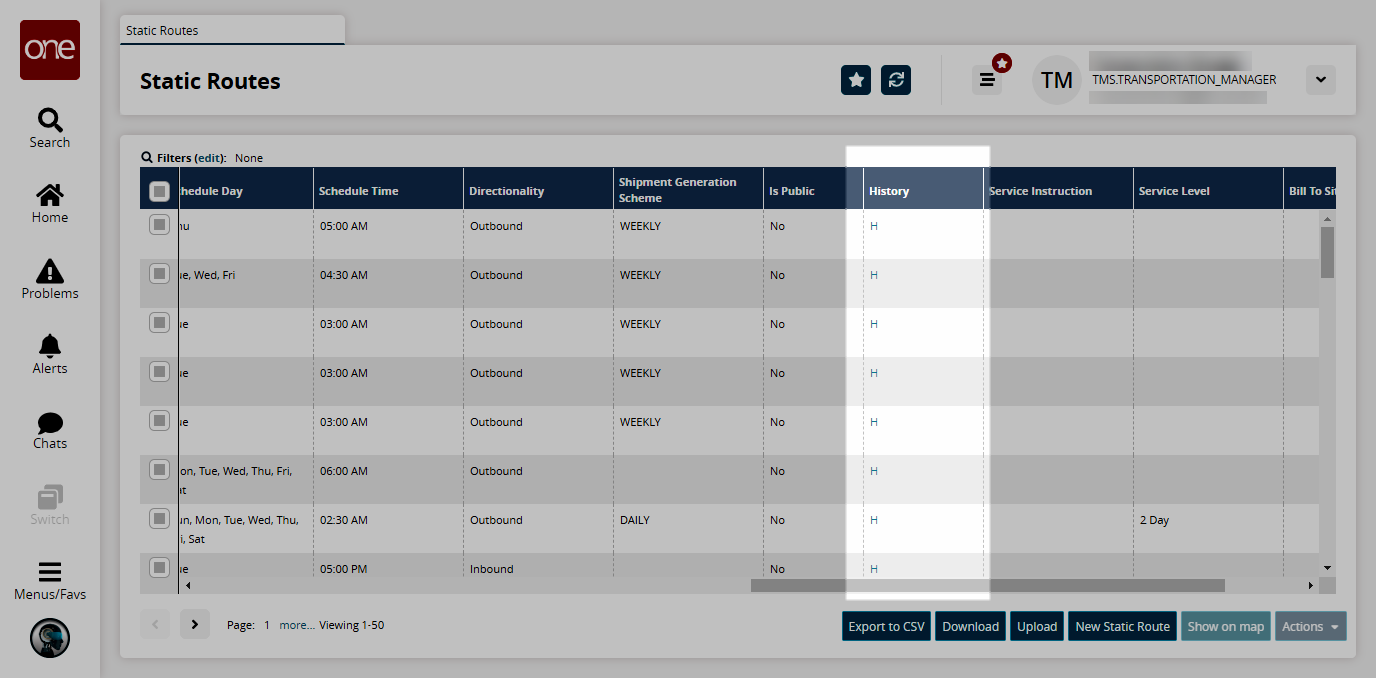Open history H link for Inbound row

coord(874,569)
